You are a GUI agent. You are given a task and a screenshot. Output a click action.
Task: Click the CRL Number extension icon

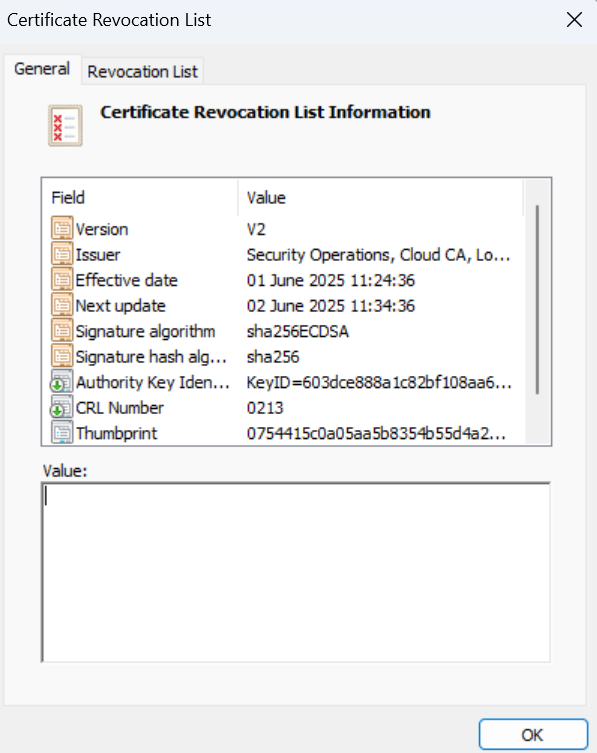tap(62, 407)
